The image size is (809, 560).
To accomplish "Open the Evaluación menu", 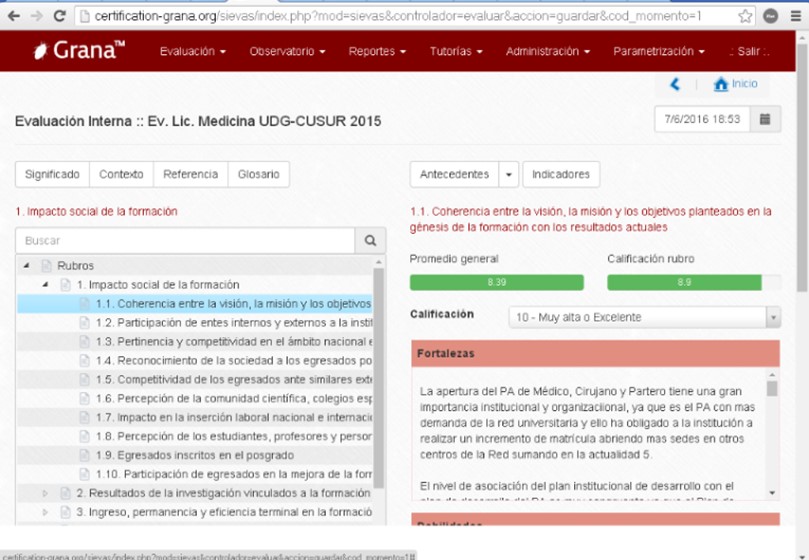I will click(x=192, y=51).
